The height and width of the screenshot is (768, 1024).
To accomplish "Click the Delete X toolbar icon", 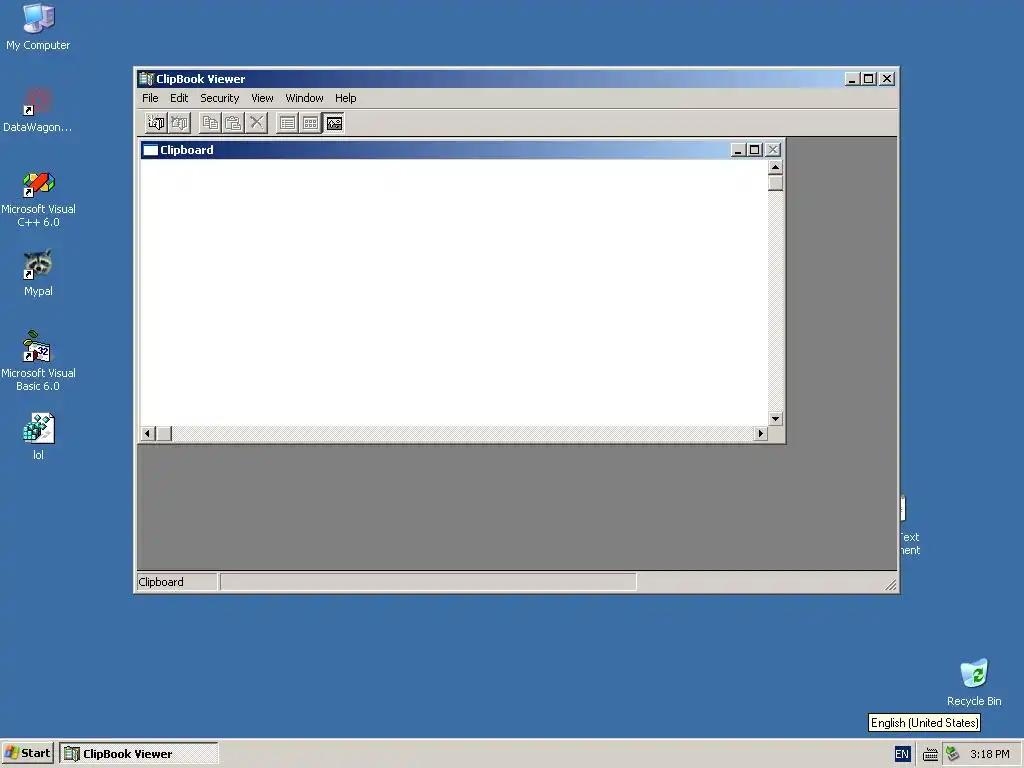I will coord(257,123).
